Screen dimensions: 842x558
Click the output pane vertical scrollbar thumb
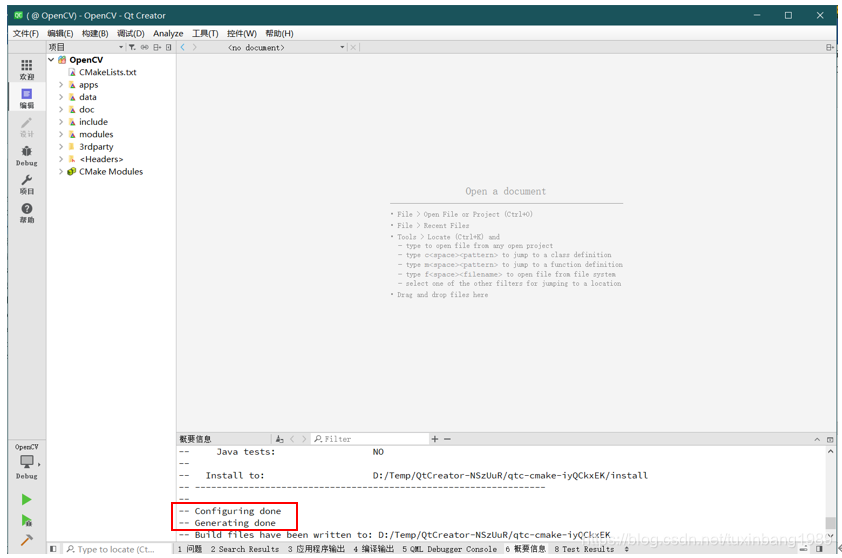[830, 523]
